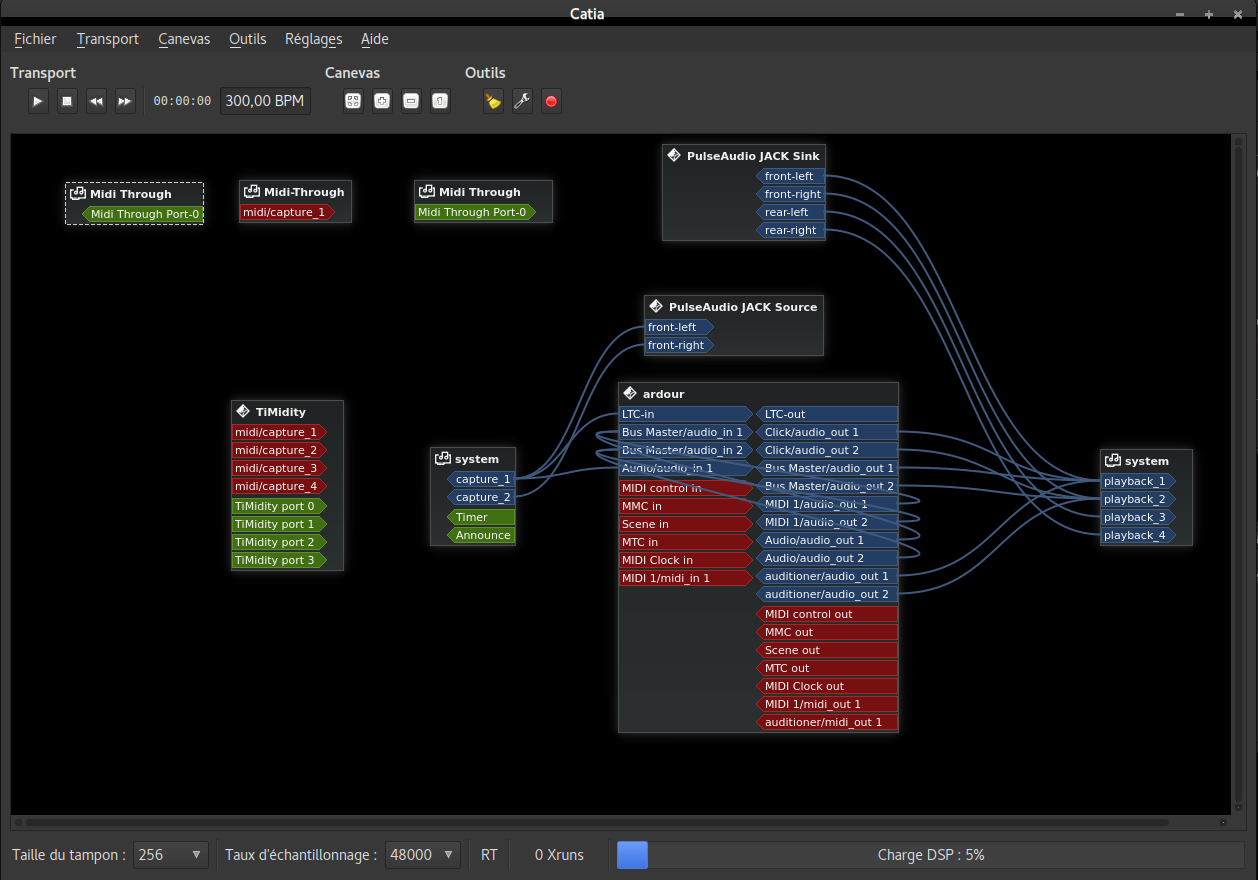Open JACK configuration with wrench icon

pyautogui.click(x=522, y=101)
